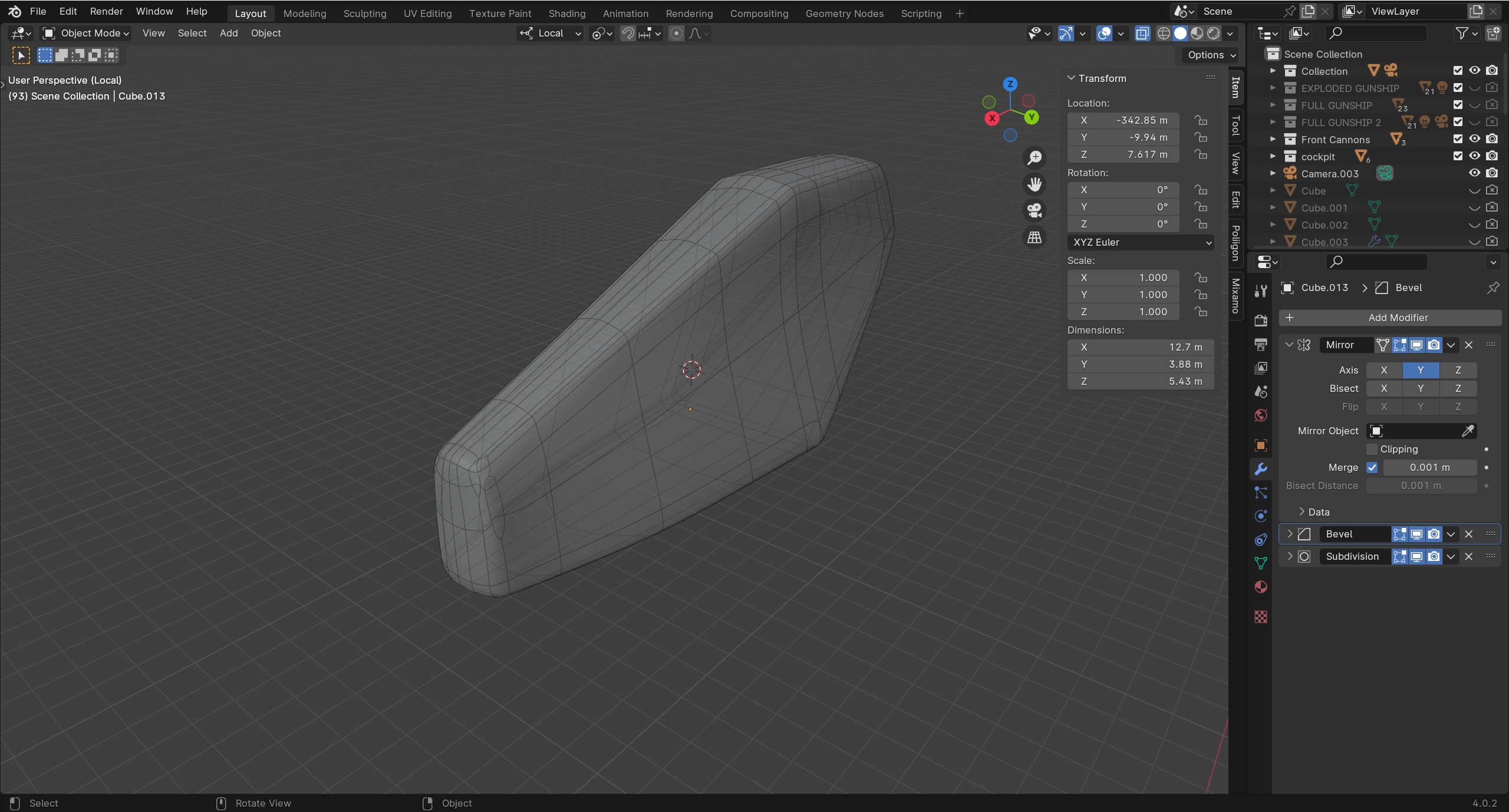This screenshot has width=1509, height=812.
Task: Toggle Bisect Y button
Action: coord(1421,388)
